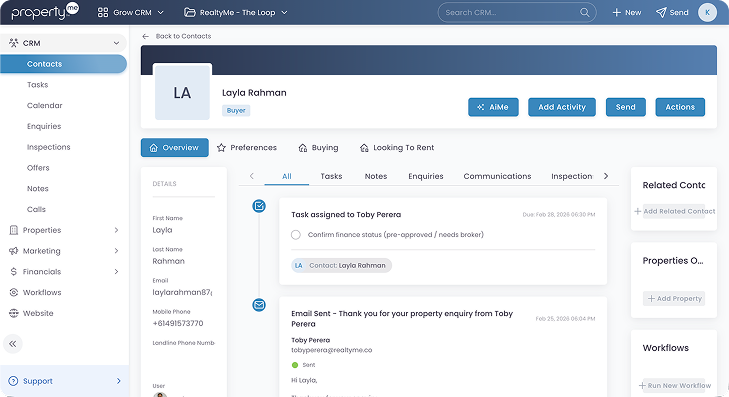Click the plus icon for Add Related Contact
The height and width of the screenshot is (397, 729).
(x=637, y=211)
